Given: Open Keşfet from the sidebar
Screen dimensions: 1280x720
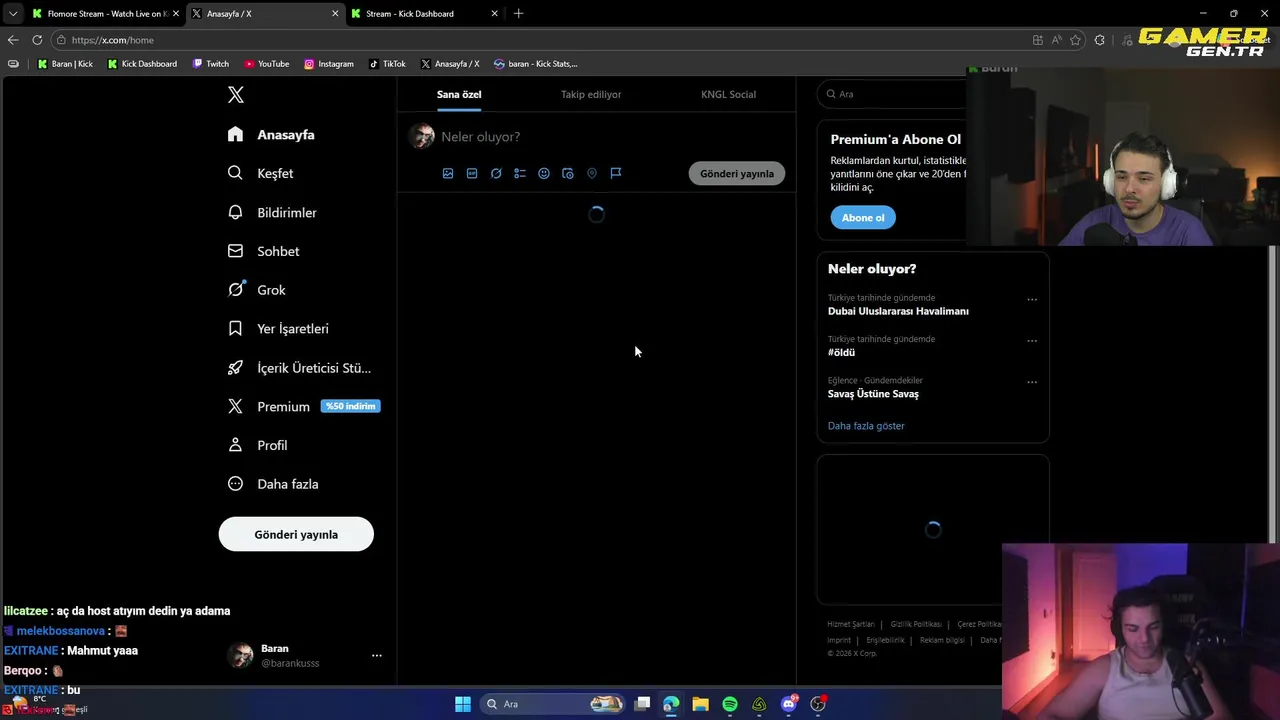Looking at the screenshot, I should [260, 173].
